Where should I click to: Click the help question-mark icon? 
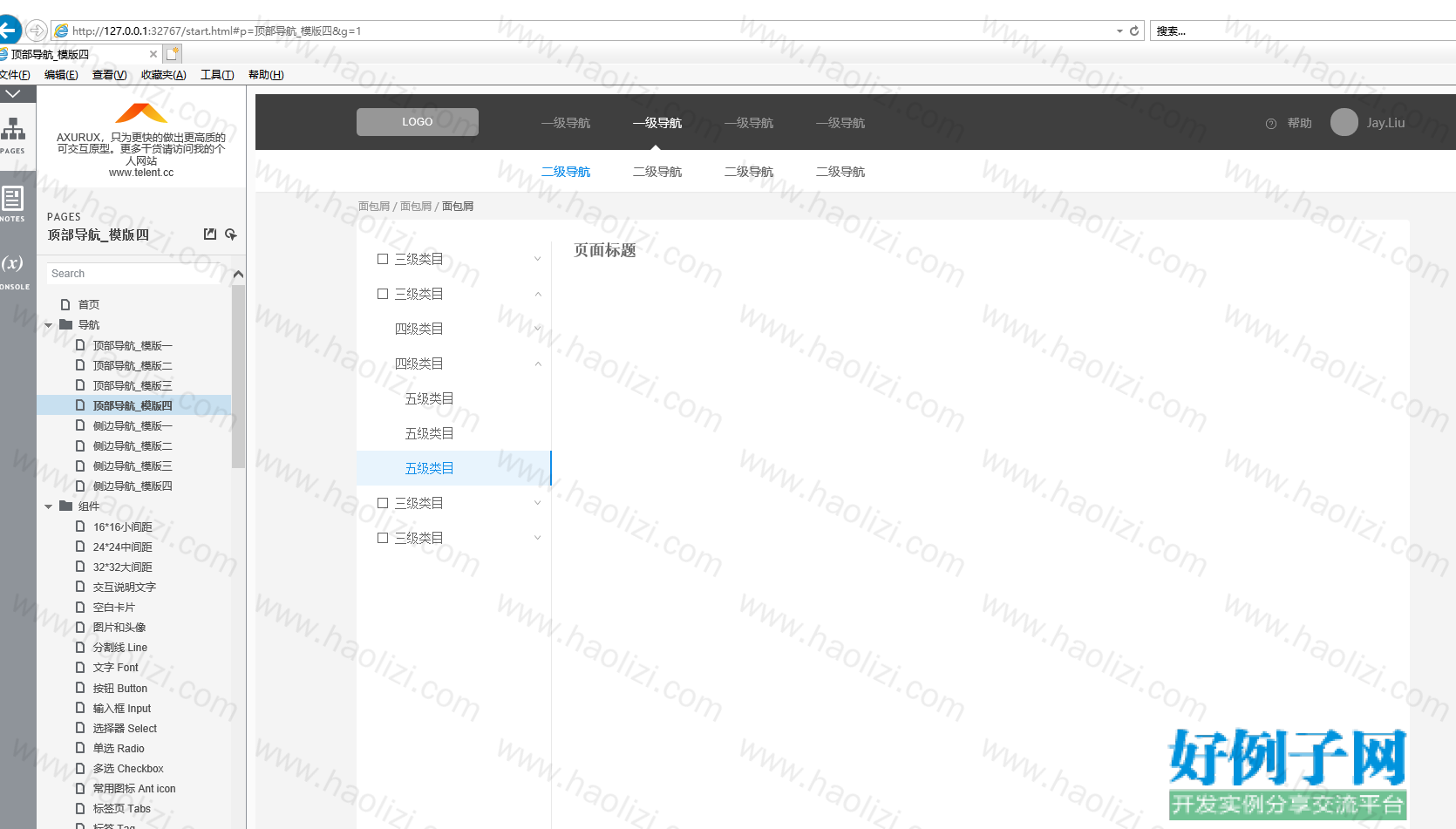(x=1271, y=124)
